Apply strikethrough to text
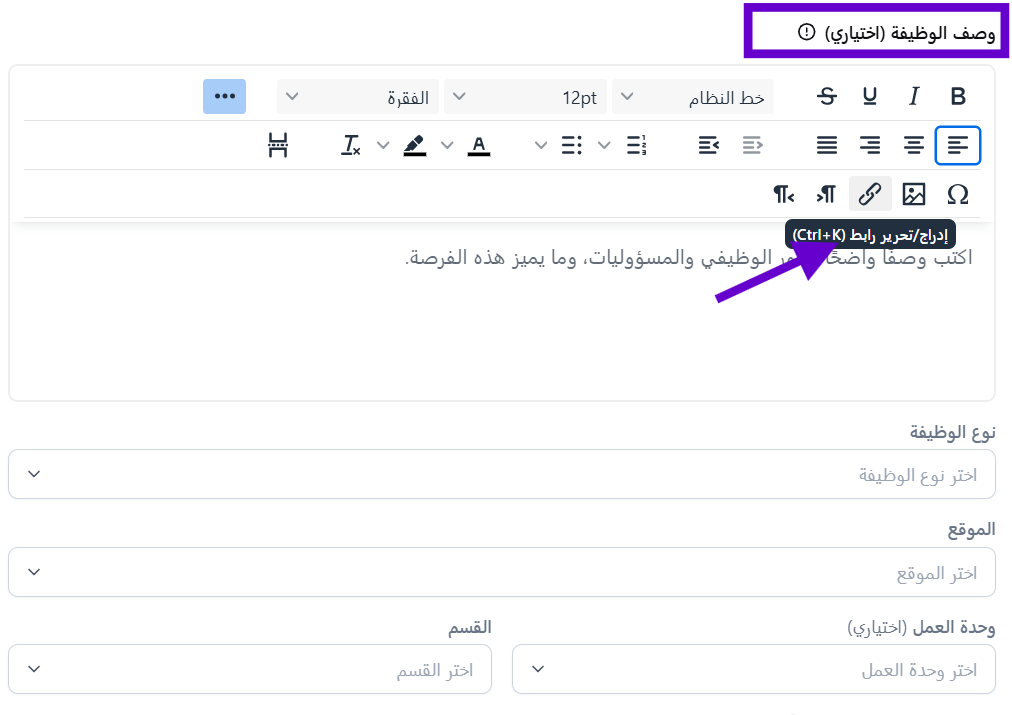The image size is (1012, 715). [x=826, y=96]
